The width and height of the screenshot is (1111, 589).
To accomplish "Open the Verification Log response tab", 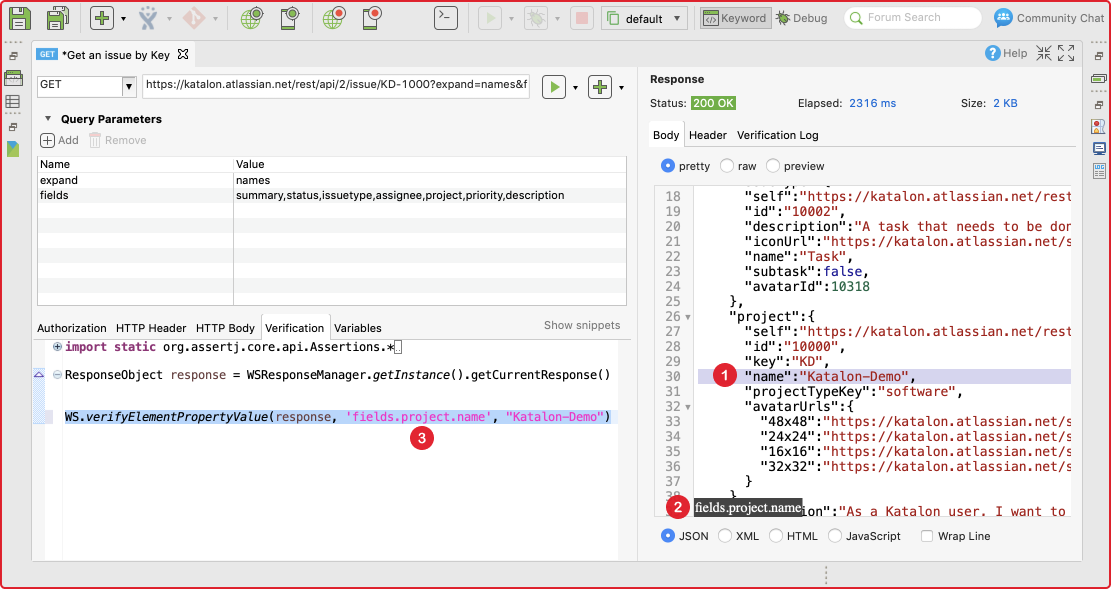I will pyautogui.click(x=777, y=135).
